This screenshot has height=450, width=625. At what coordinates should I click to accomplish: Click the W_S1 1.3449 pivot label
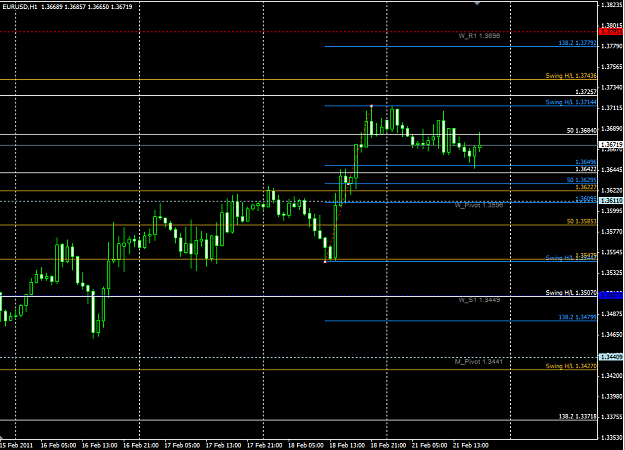coord(479,300)
